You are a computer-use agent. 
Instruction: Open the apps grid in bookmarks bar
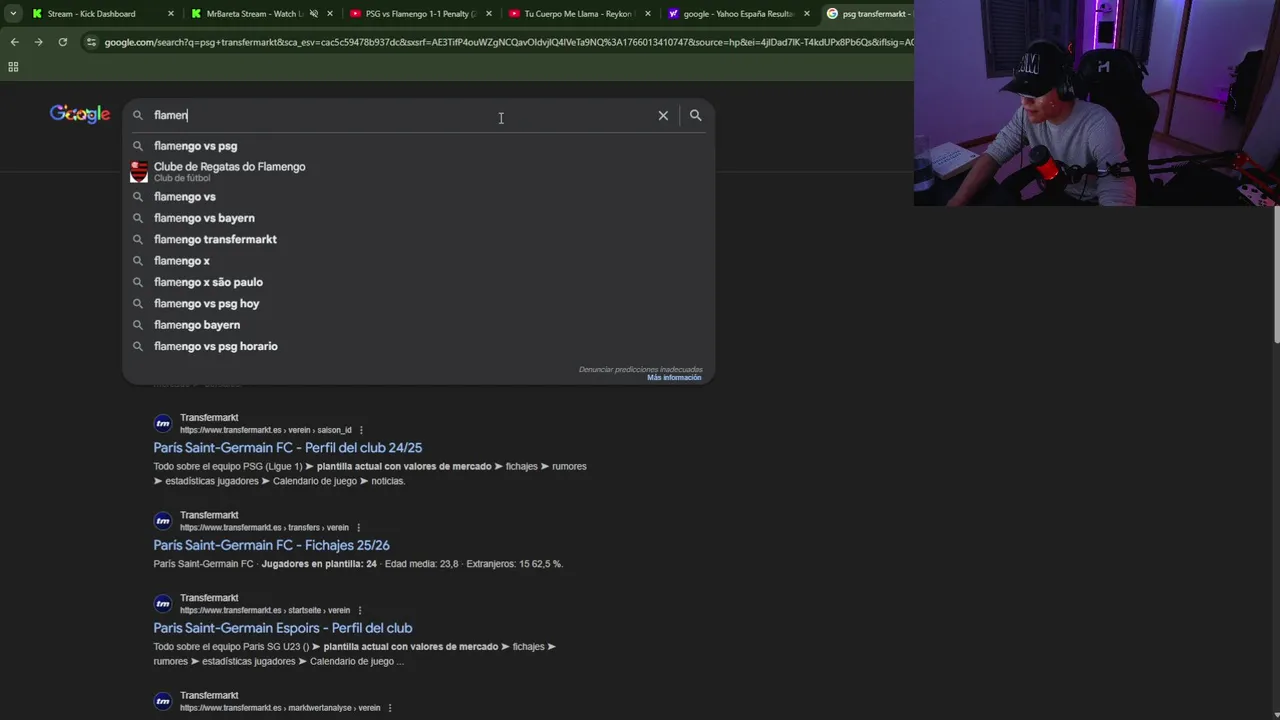pos(13,67)
